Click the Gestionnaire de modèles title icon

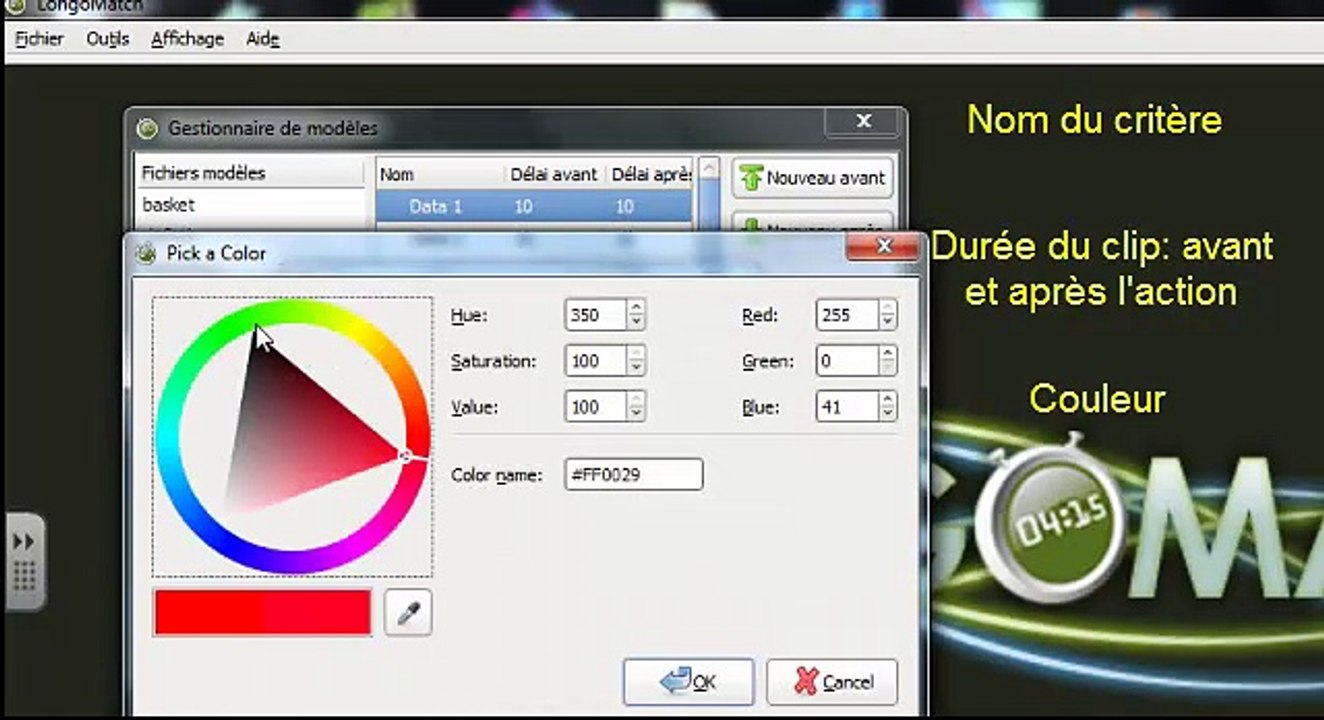tap(148, 128)
